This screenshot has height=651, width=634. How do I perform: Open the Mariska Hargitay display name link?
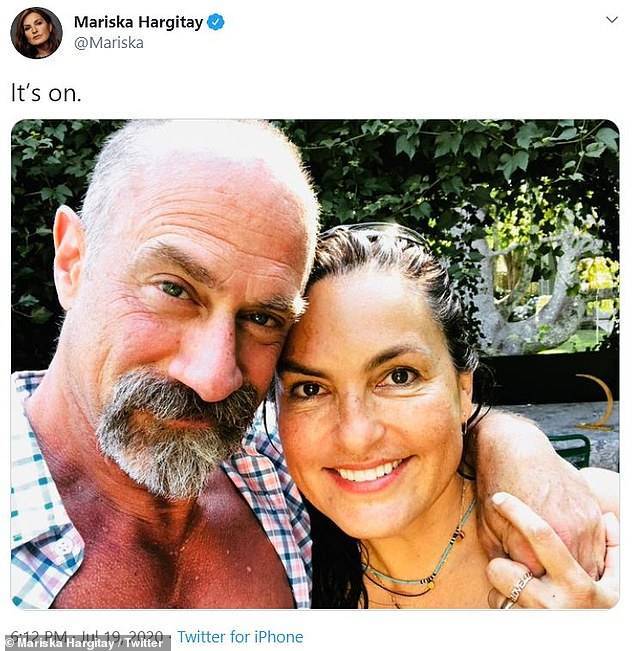(x=138, y=22)
